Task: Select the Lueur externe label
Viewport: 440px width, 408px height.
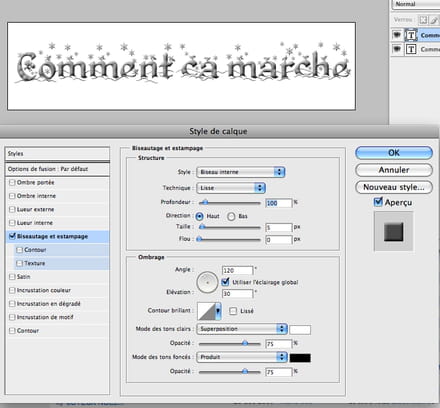Action: coord(35,209)
